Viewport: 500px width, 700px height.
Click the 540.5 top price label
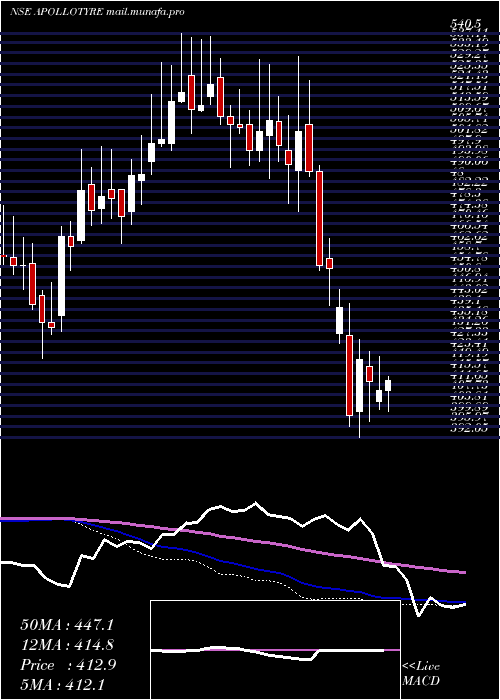point(465,25)
